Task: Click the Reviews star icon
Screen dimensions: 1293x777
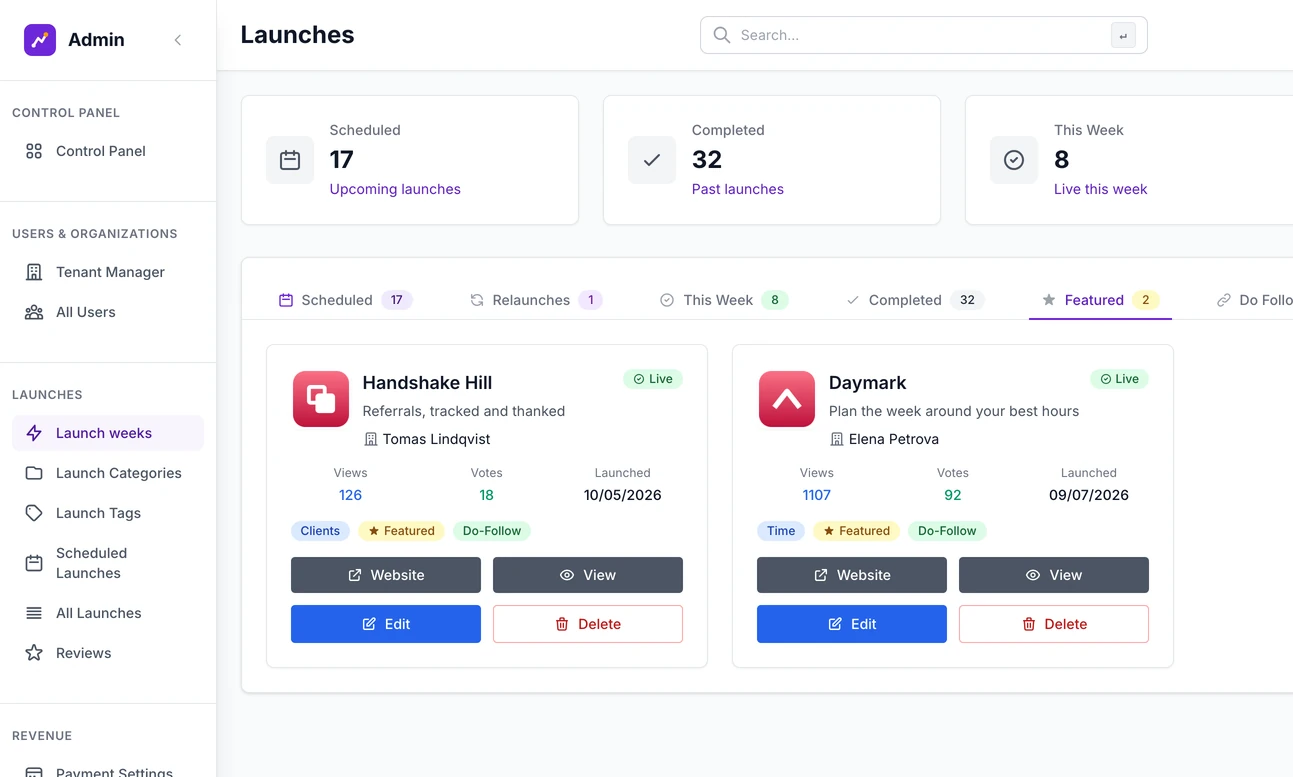Action: (x=34, y=653)
